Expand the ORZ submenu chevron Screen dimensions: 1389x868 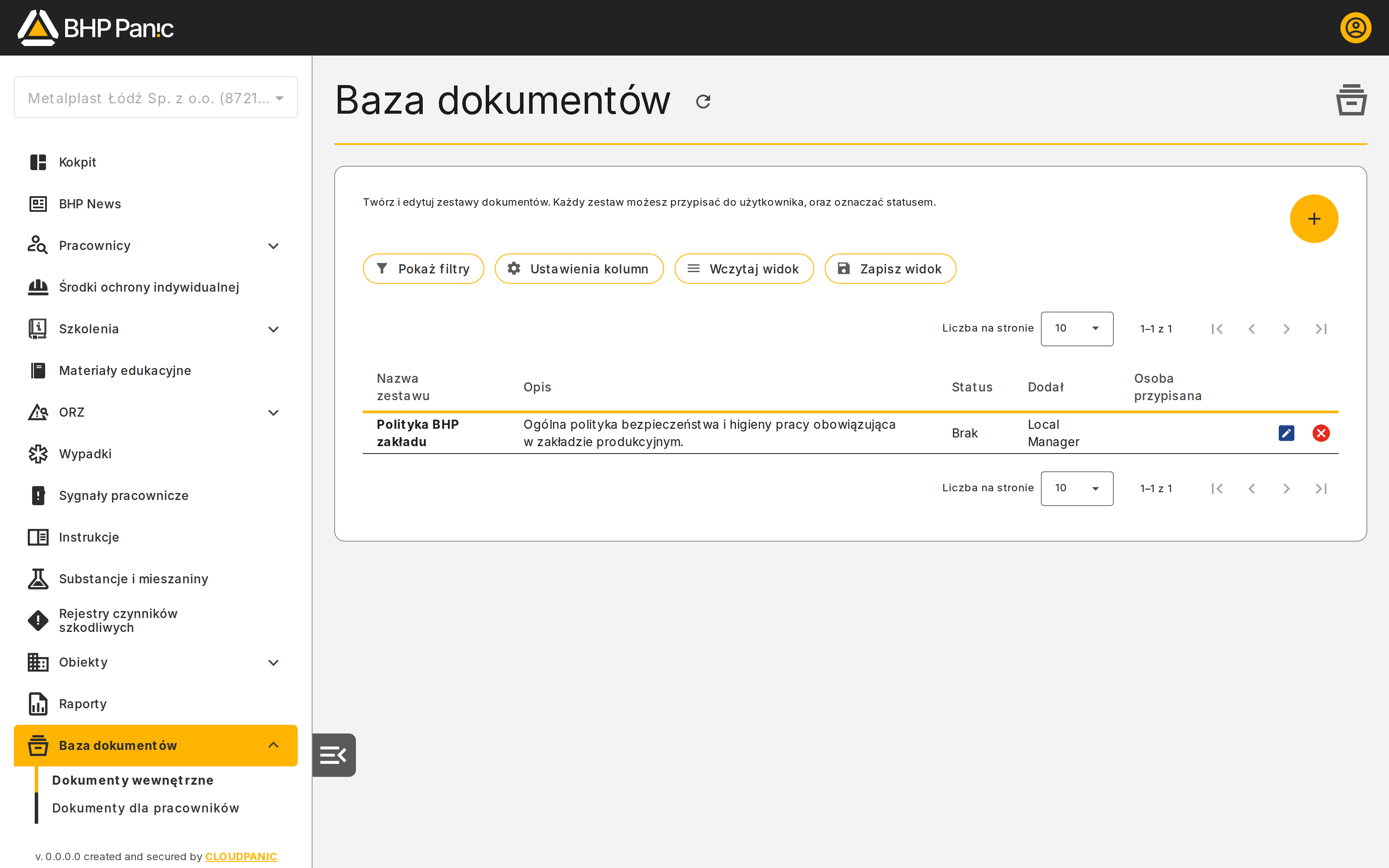point(274,412)
